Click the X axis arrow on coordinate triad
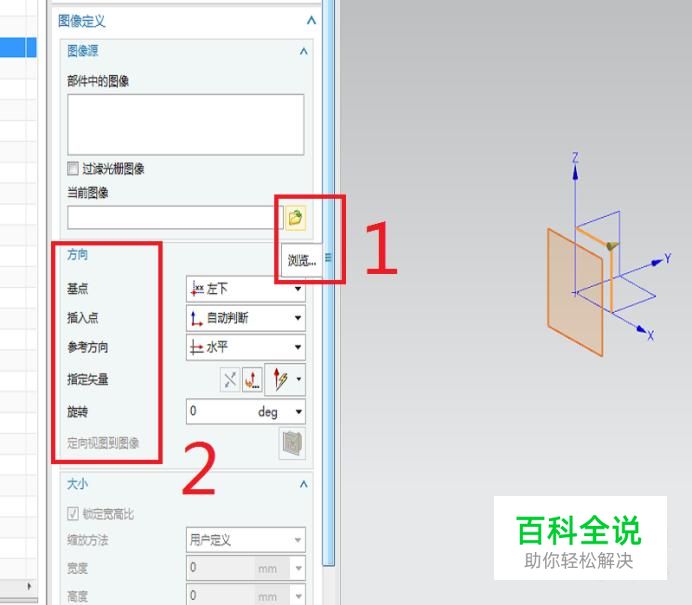Screen dimensions: 692x605 pos(641,328)
